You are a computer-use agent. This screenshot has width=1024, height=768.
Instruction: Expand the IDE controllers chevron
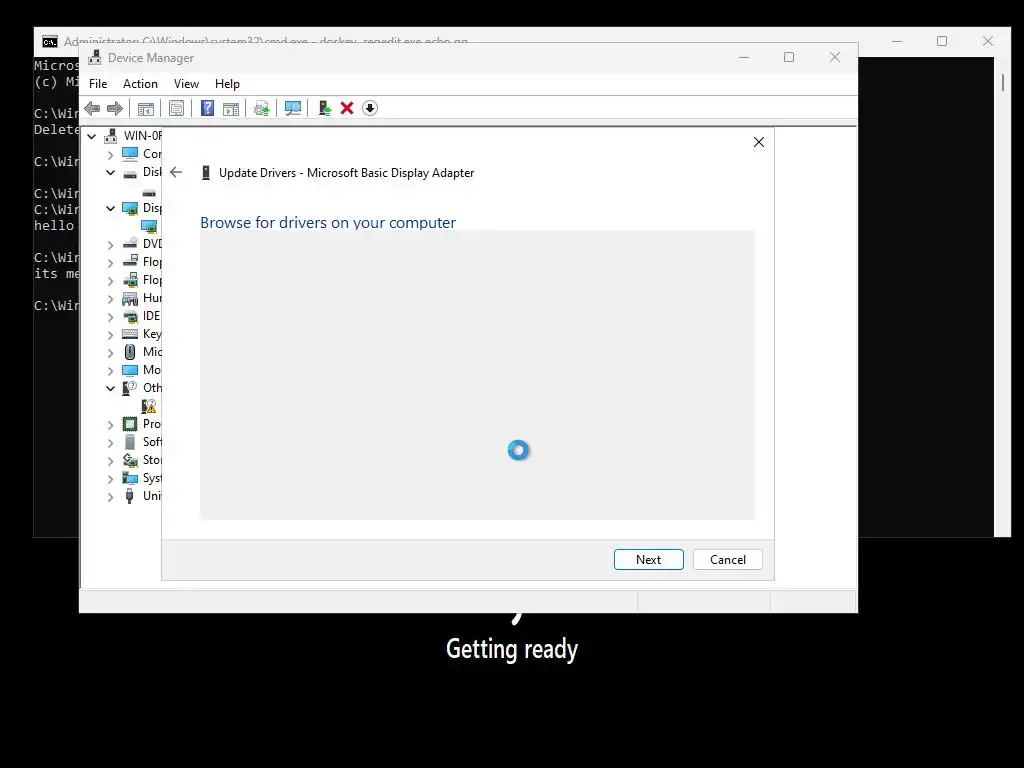tap(110, 317)
